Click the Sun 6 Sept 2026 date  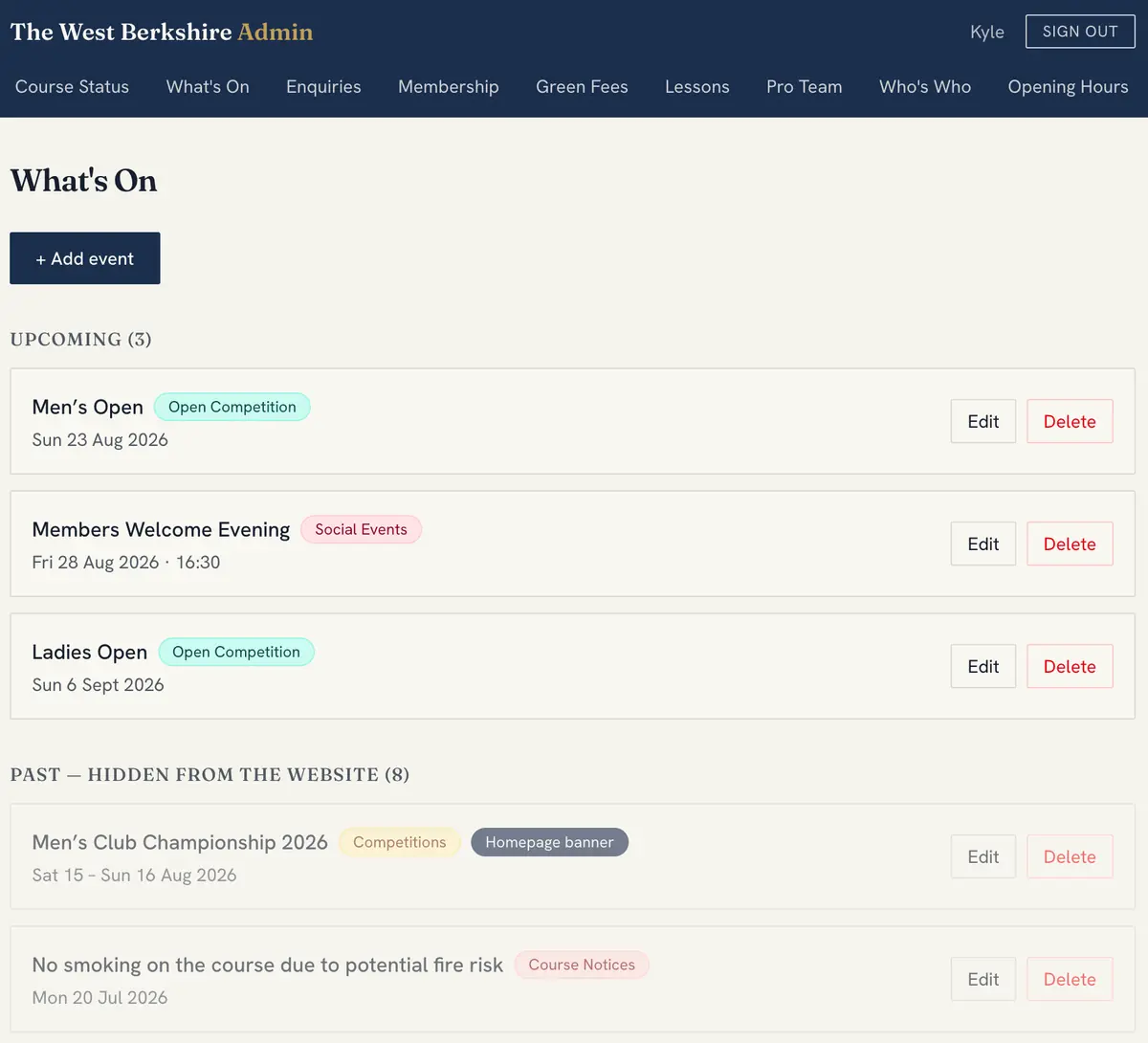click(99, 685)
